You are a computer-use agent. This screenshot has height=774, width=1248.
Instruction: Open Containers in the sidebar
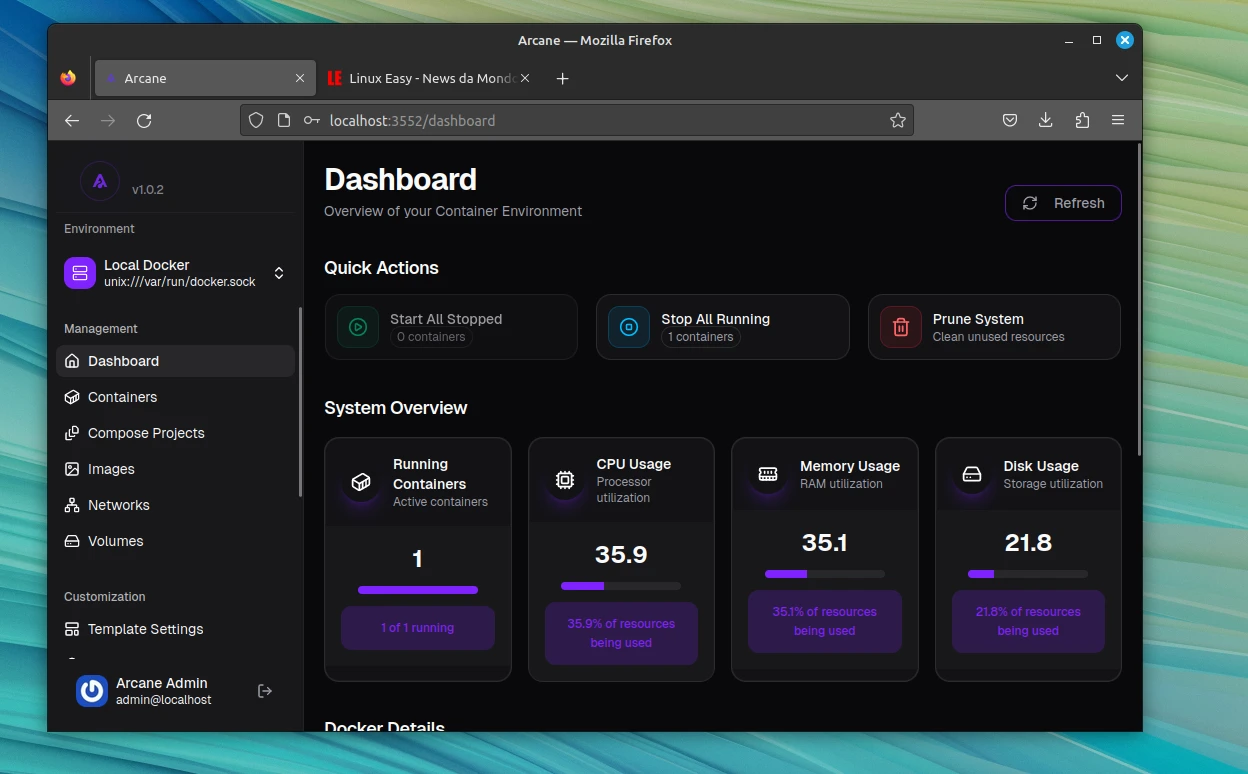click(x=122, y=397)
